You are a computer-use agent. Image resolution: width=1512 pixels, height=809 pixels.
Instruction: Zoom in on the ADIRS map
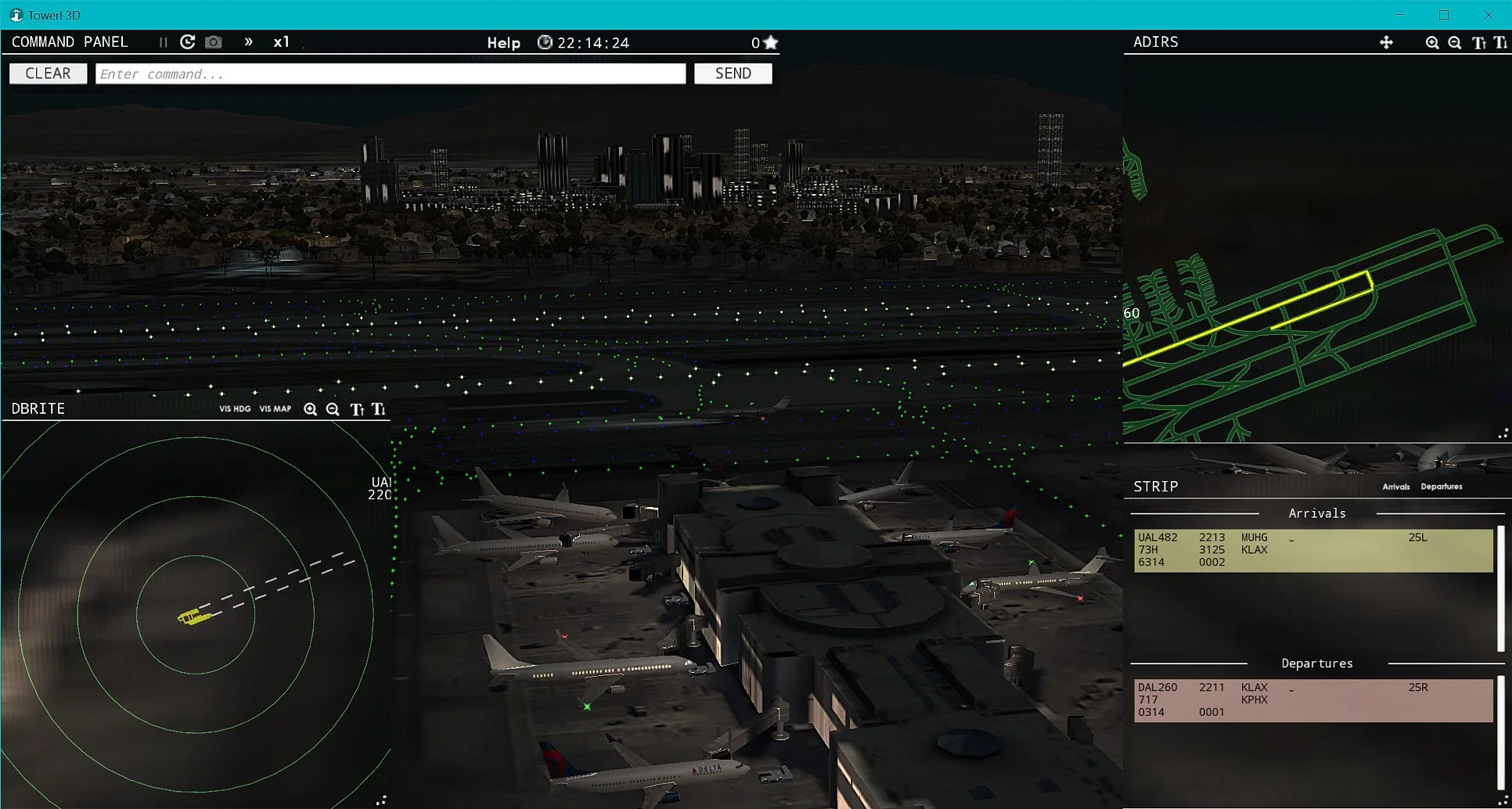pos(1432,42)
